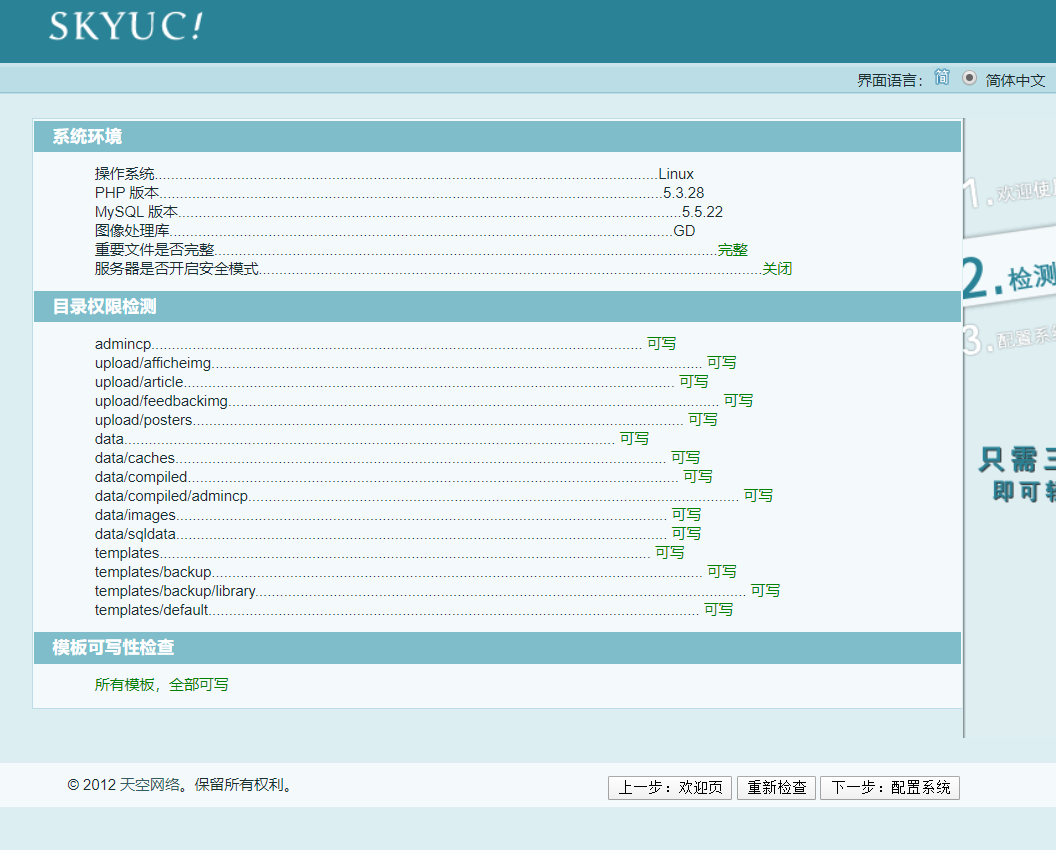
Task: Click step 3 配置系统 in side panel
Action: pyautogui.click(x=1009, y=338)
